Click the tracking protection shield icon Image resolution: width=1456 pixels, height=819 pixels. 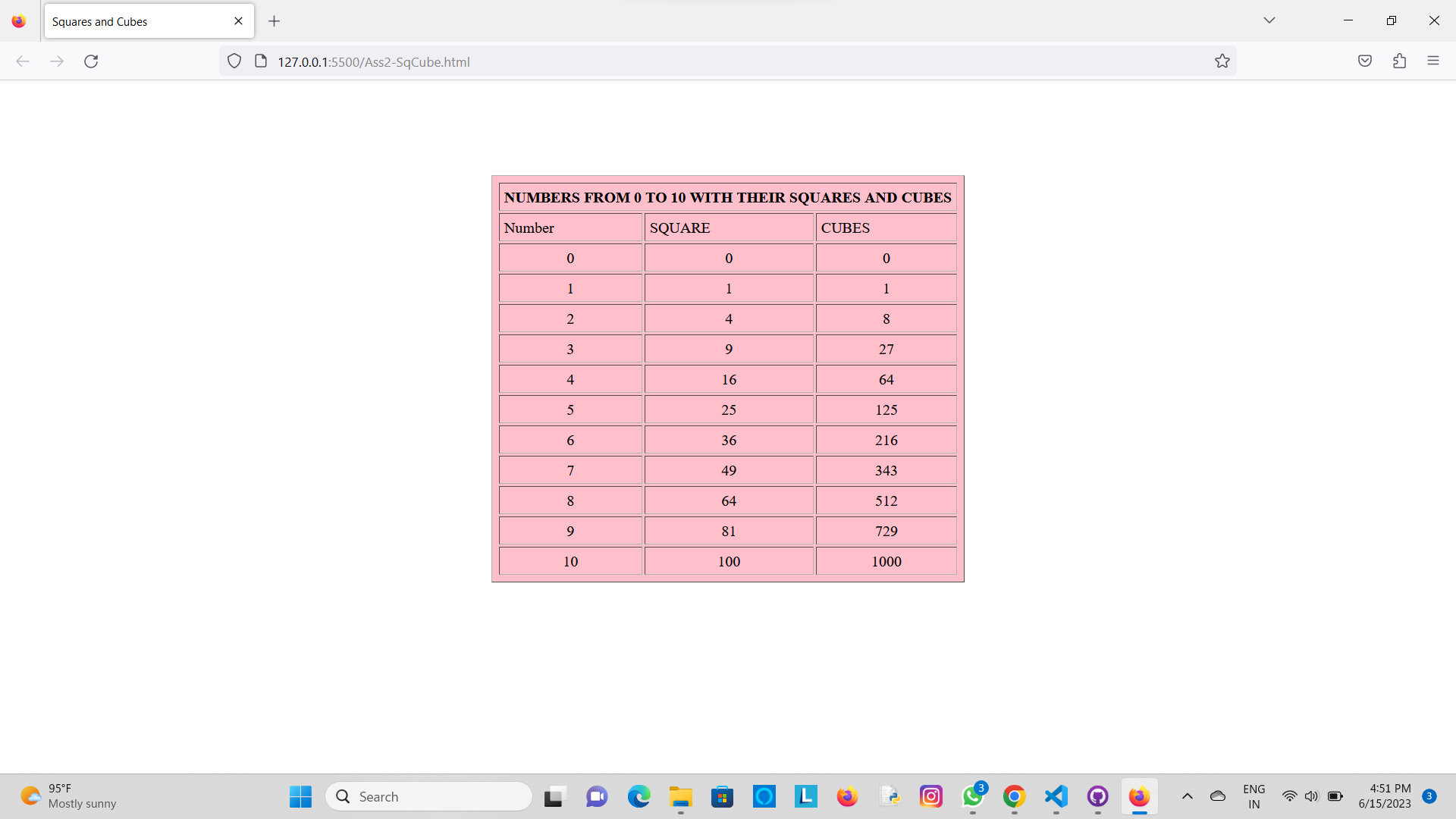tap(234, 61)
